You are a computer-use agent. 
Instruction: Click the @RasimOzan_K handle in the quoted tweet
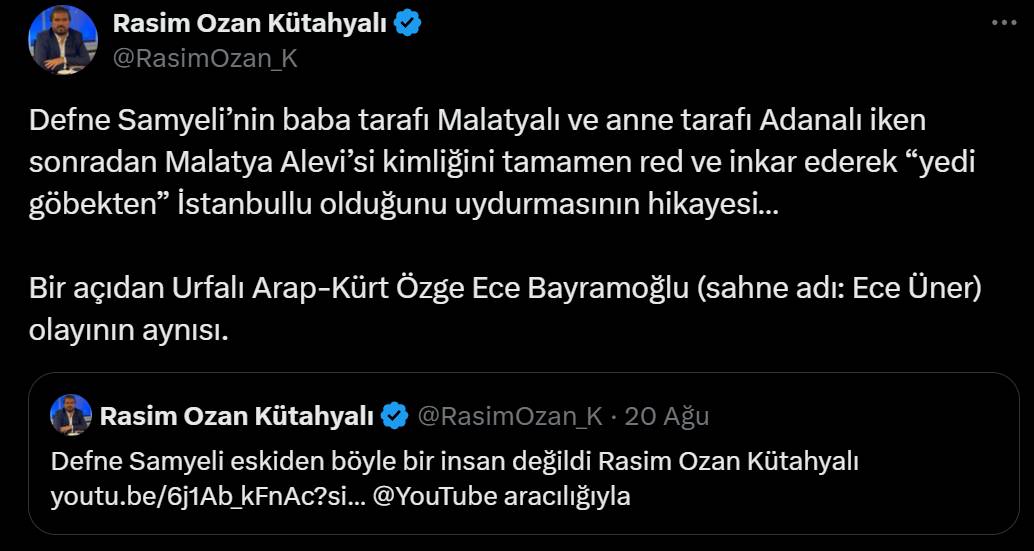(510, 417)
